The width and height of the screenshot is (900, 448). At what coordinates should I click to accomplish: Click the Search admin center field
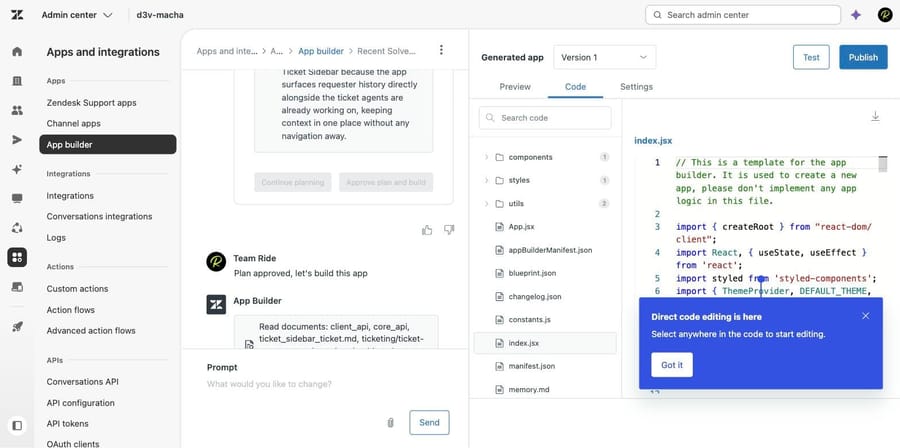pos(743,15)
